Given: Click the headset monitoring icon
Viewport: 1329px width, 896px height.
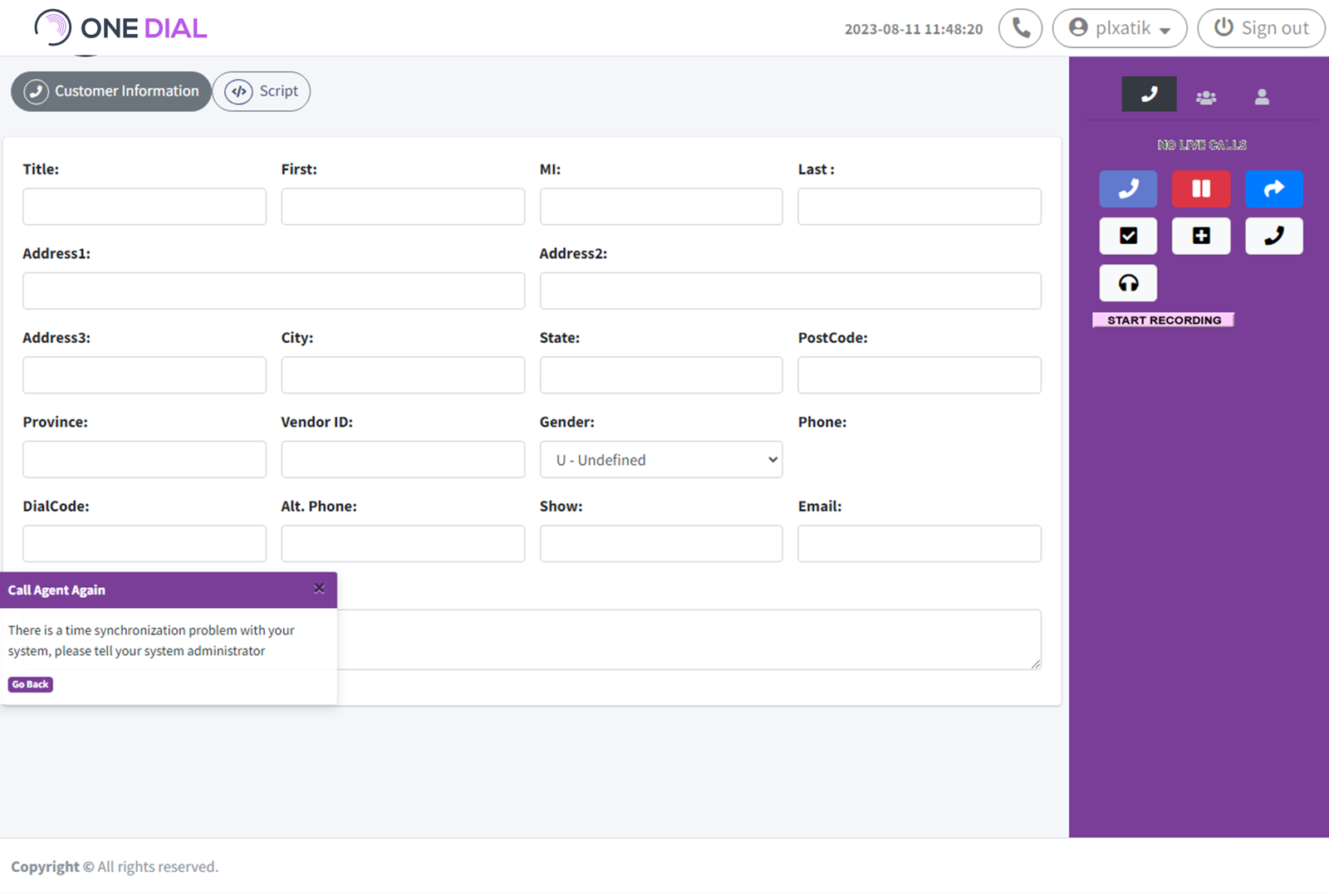Looking at the screenshot, I should (x=1127, y=282).
